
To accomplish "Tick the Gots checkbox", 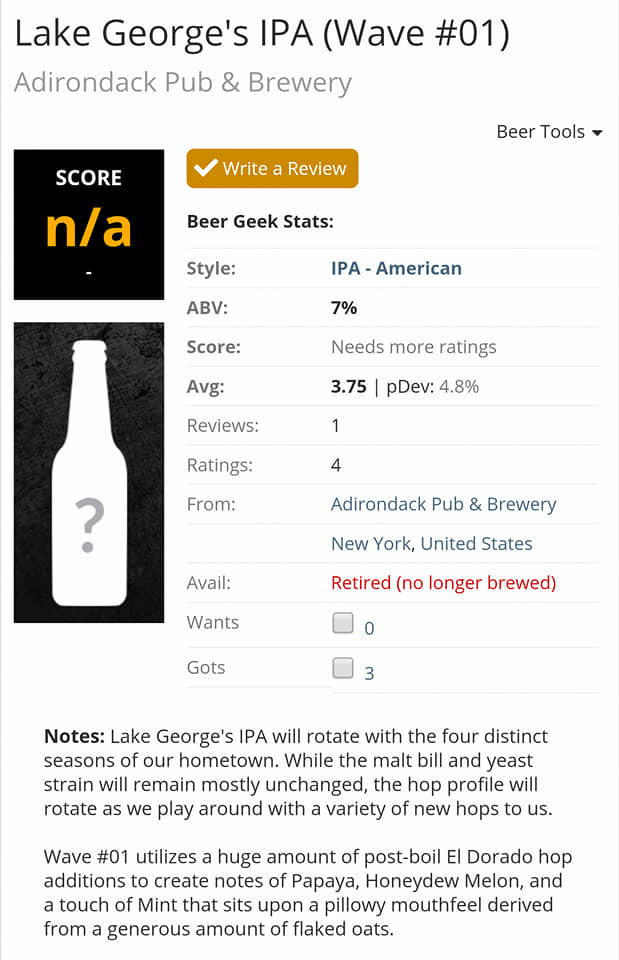I will 343,668.
